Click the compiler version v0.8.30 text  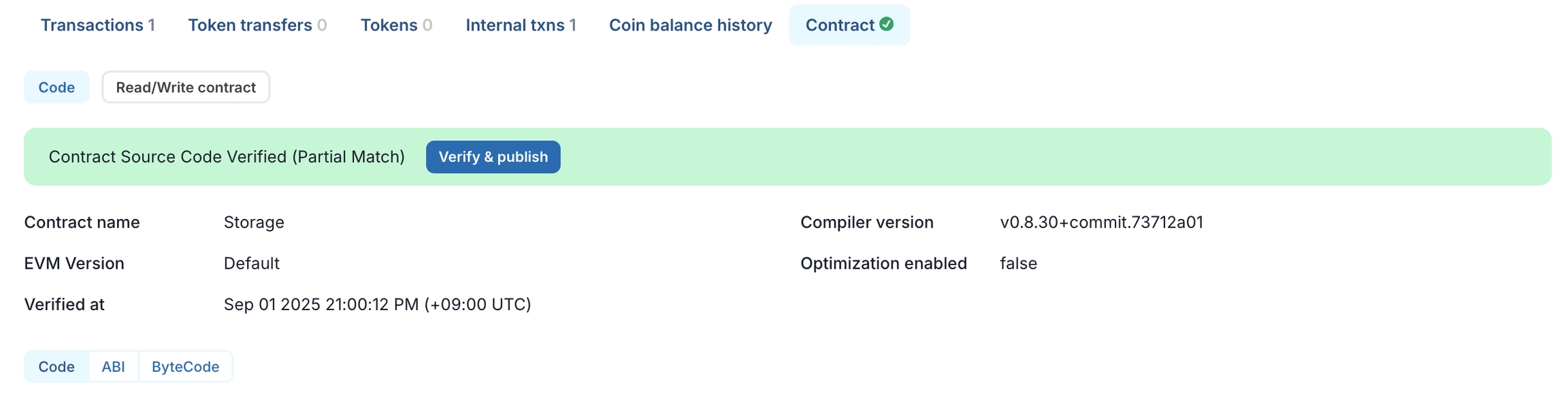[x=1101, y=222]
